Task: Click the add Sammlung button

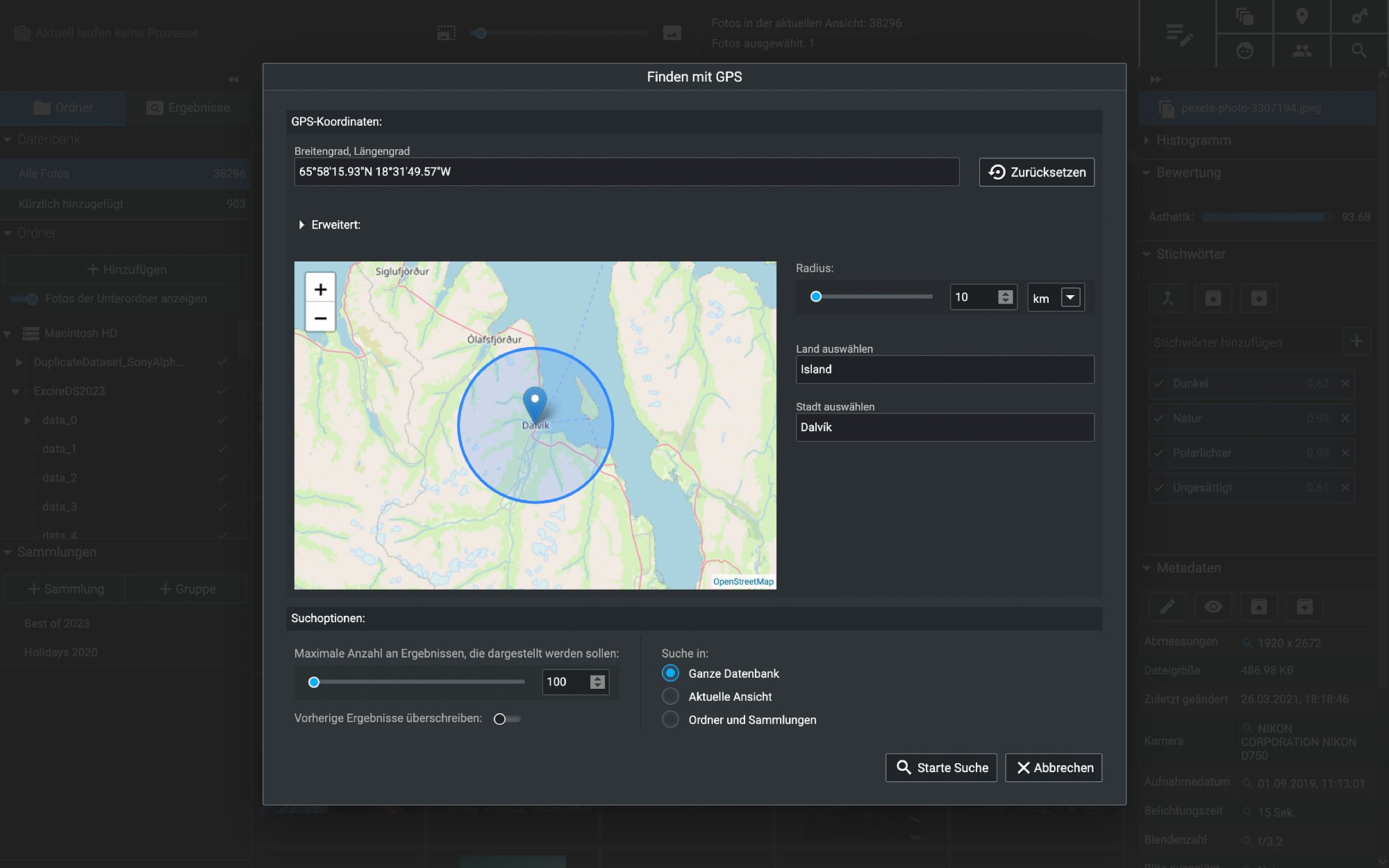Action: coord(65,589)
